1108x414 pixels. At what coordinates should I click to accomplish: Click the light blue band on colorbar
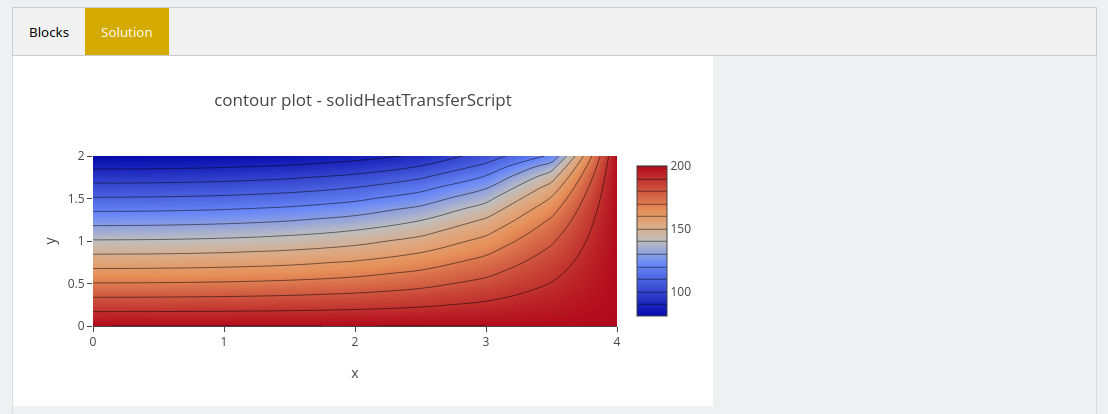pos(652,260)
